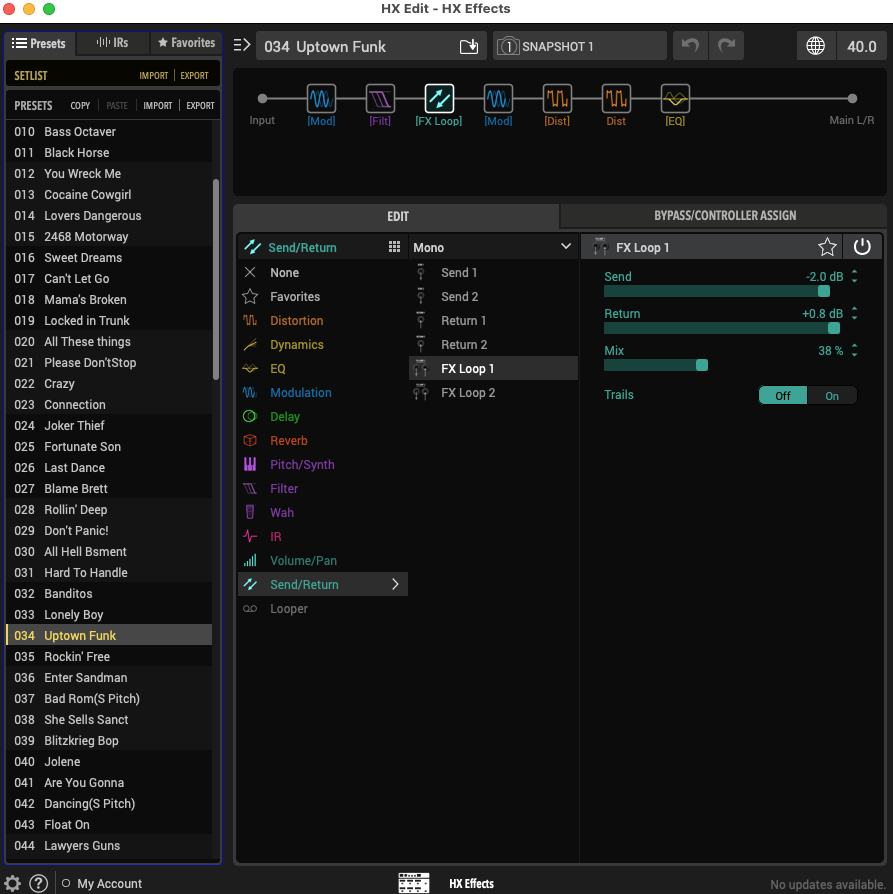Set Trails to Off

tap(783, 395)
